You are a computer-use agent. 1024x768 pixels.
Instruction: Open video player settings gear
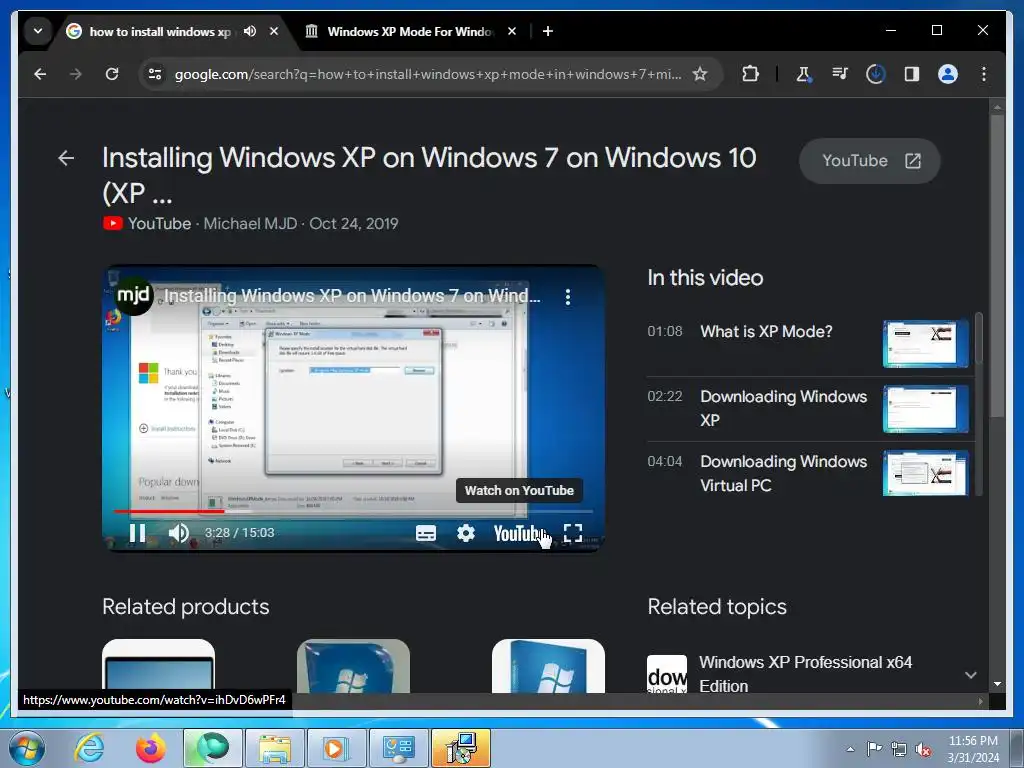466,533
